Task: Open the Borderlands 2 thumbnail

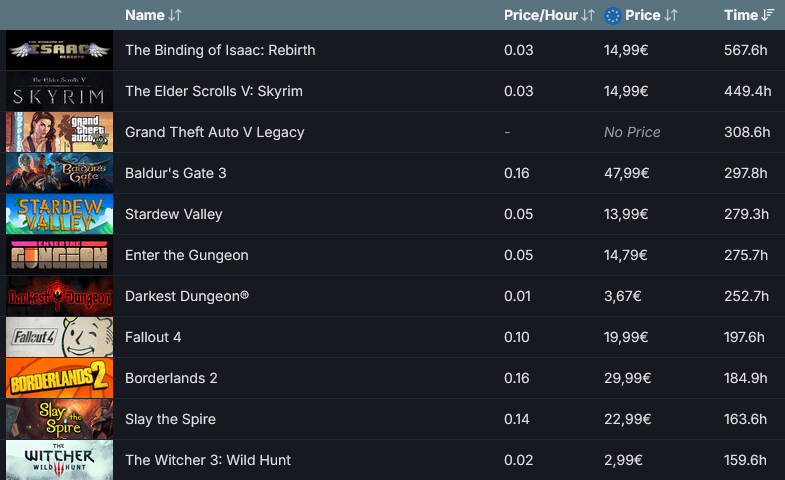Action: point(60,378)
